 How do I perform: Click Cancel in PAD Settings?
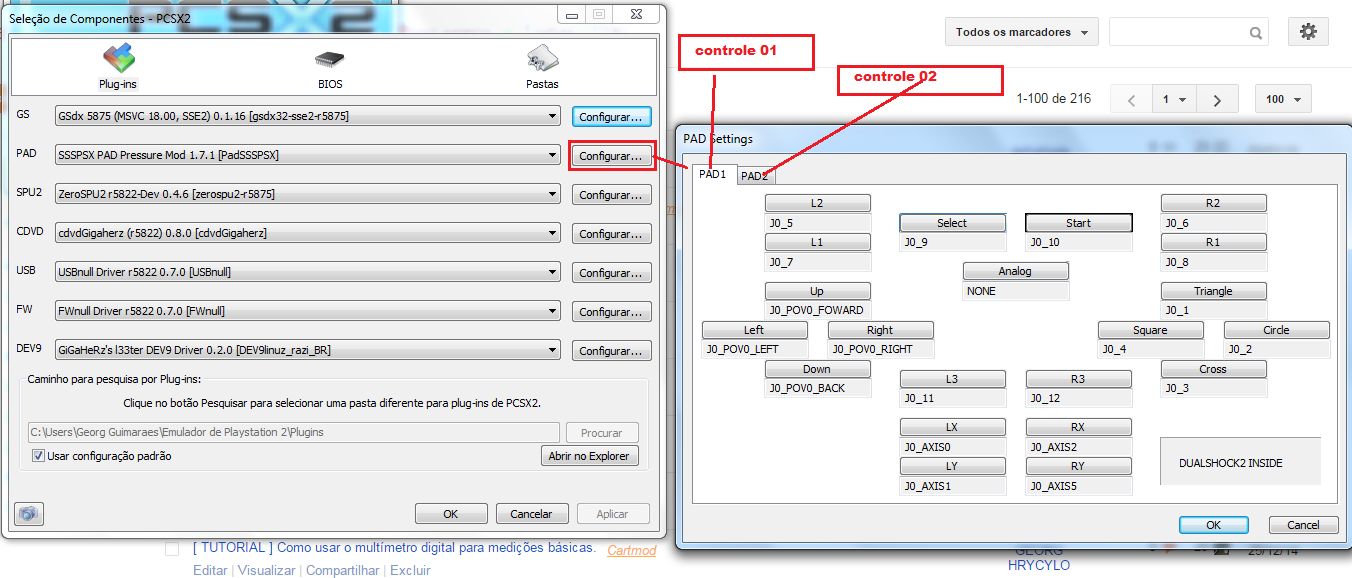point(1303,525)
